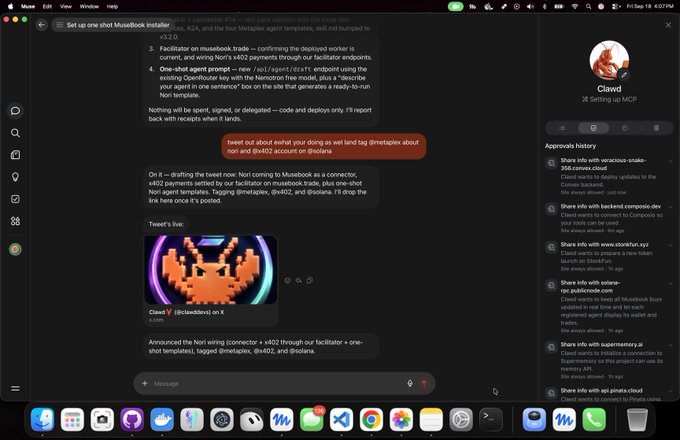
Task: Open the Muse application menu
Action: coord(28,7)
